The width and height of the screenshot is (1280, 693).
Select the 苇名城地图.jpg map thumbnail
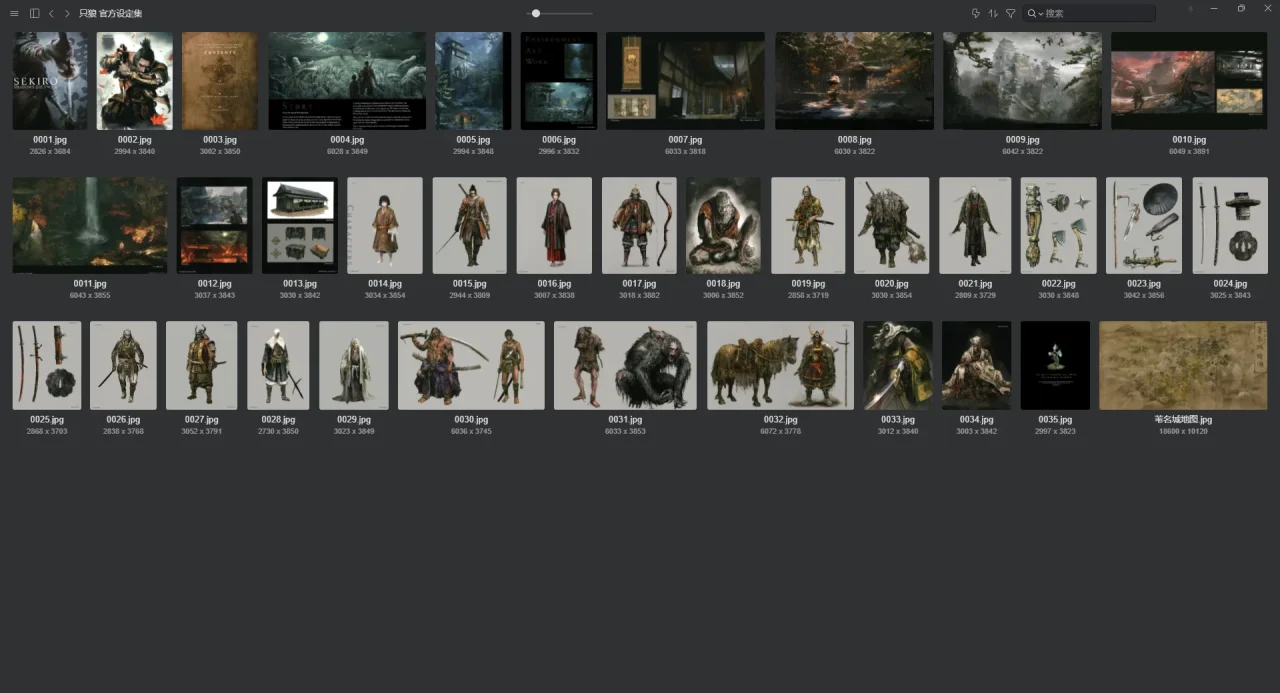click(x=1183, y=365)
